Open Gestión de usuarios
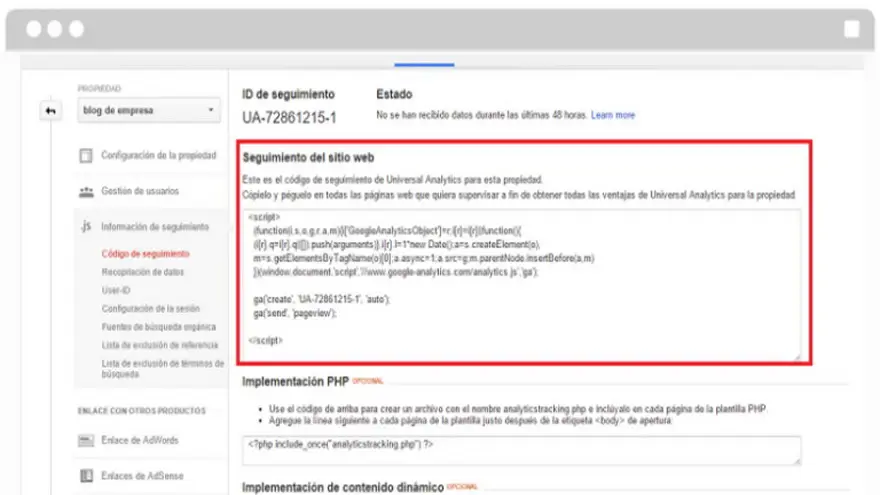 140,191
